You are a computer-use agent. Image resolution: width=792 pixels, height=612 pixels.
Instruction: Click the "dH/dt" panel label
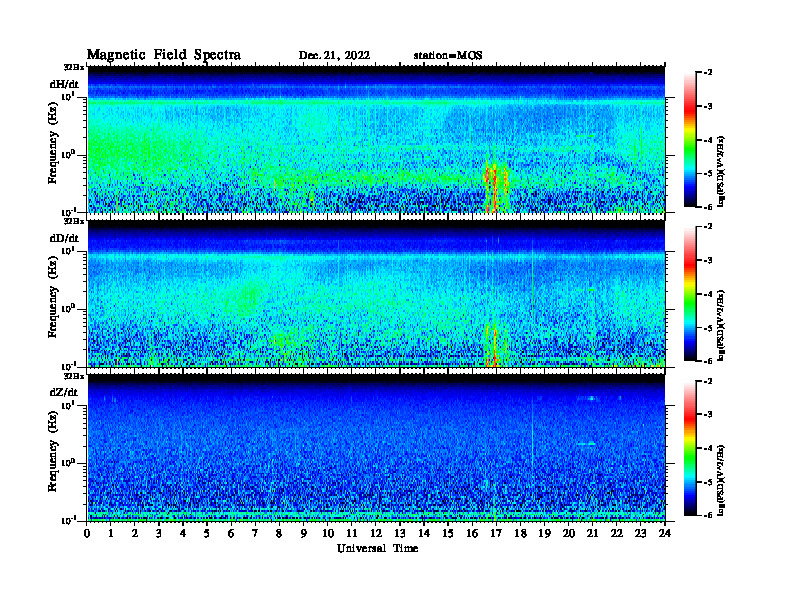tap(64, 84)
